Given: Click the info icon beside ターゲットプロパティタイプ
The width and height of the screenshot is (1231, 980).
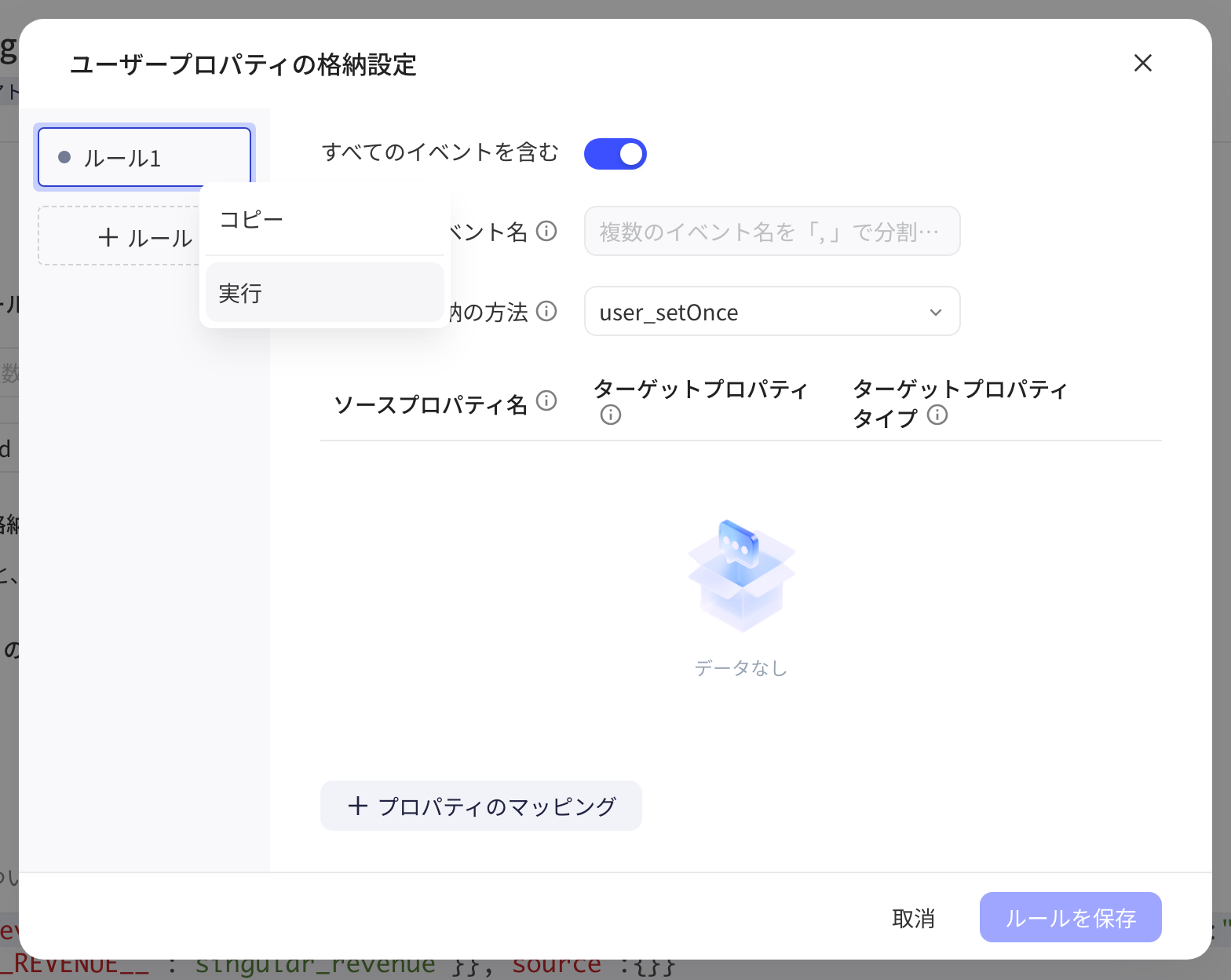Looking at the screenshot, I should pos(937,415).
